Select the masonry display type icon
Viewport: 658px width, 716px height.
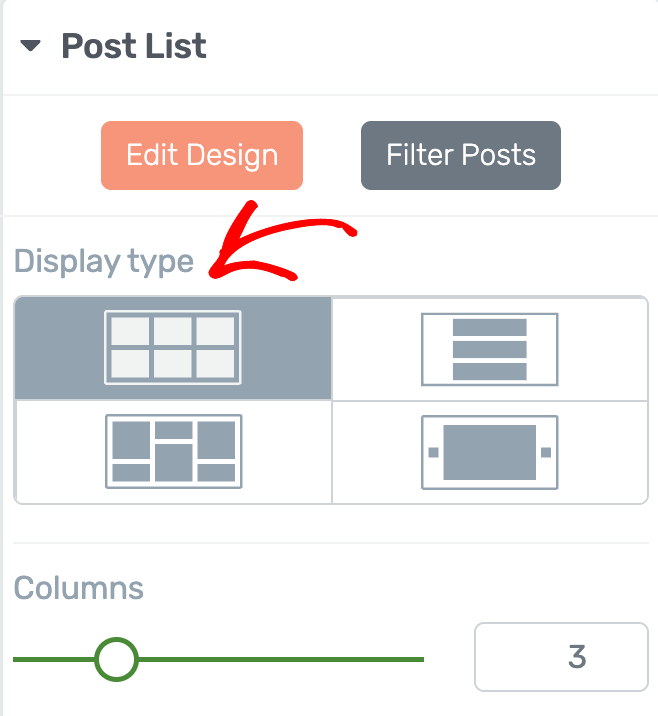[x=174, y=452]
